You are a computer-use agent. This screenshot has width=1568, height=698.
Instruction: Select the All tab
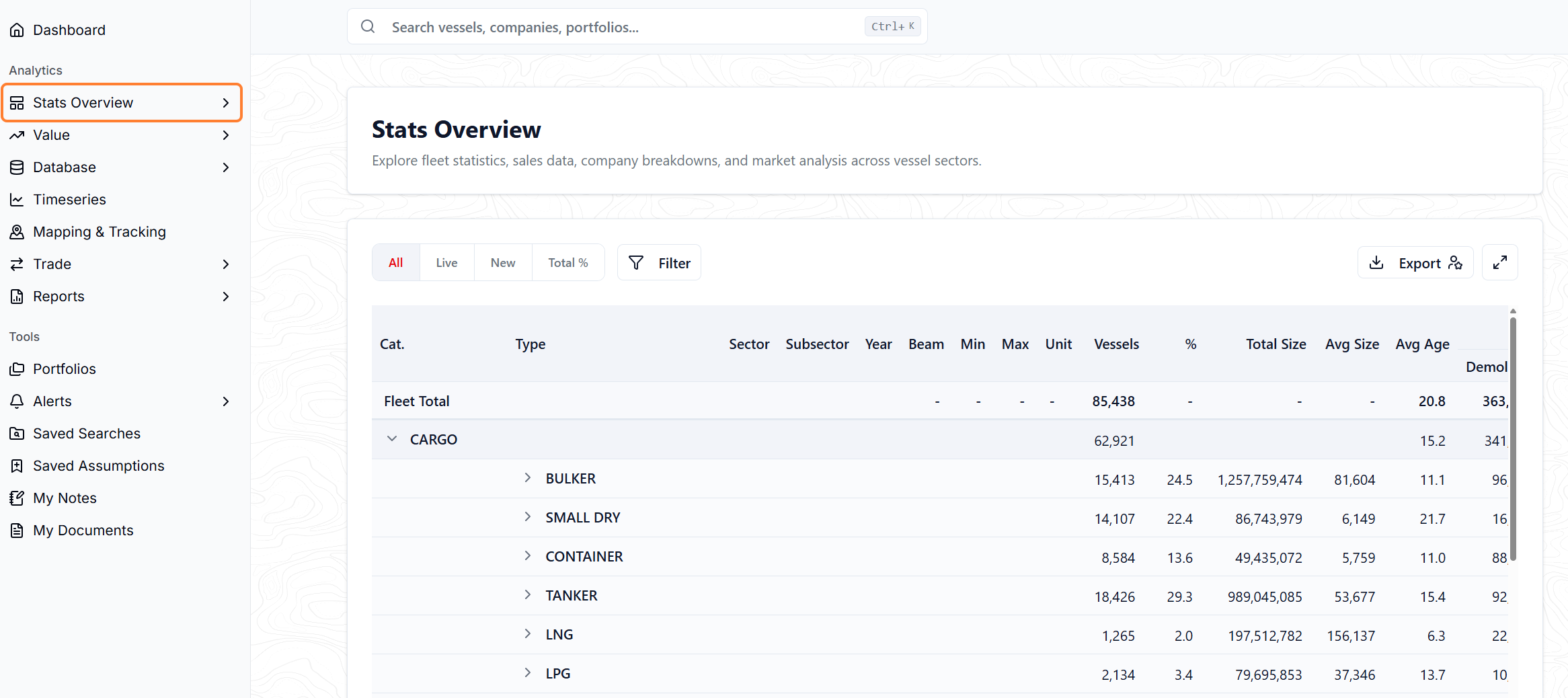point(396,262)
